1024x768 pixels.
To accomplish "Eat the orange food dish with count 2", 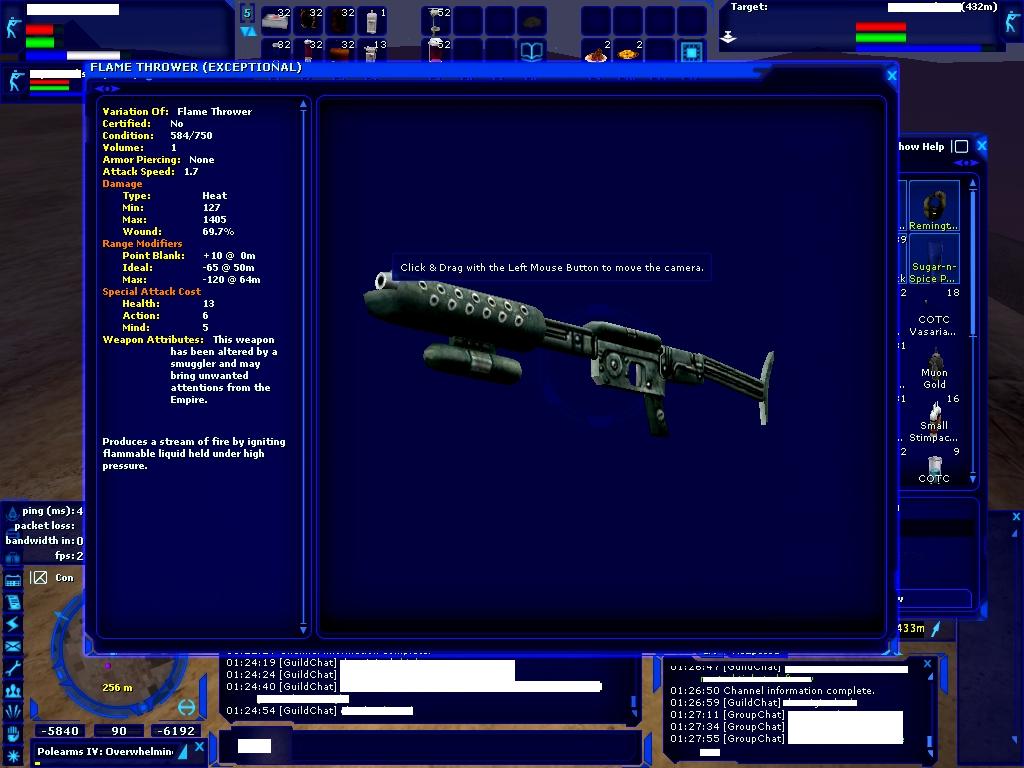I will [628, 50].
